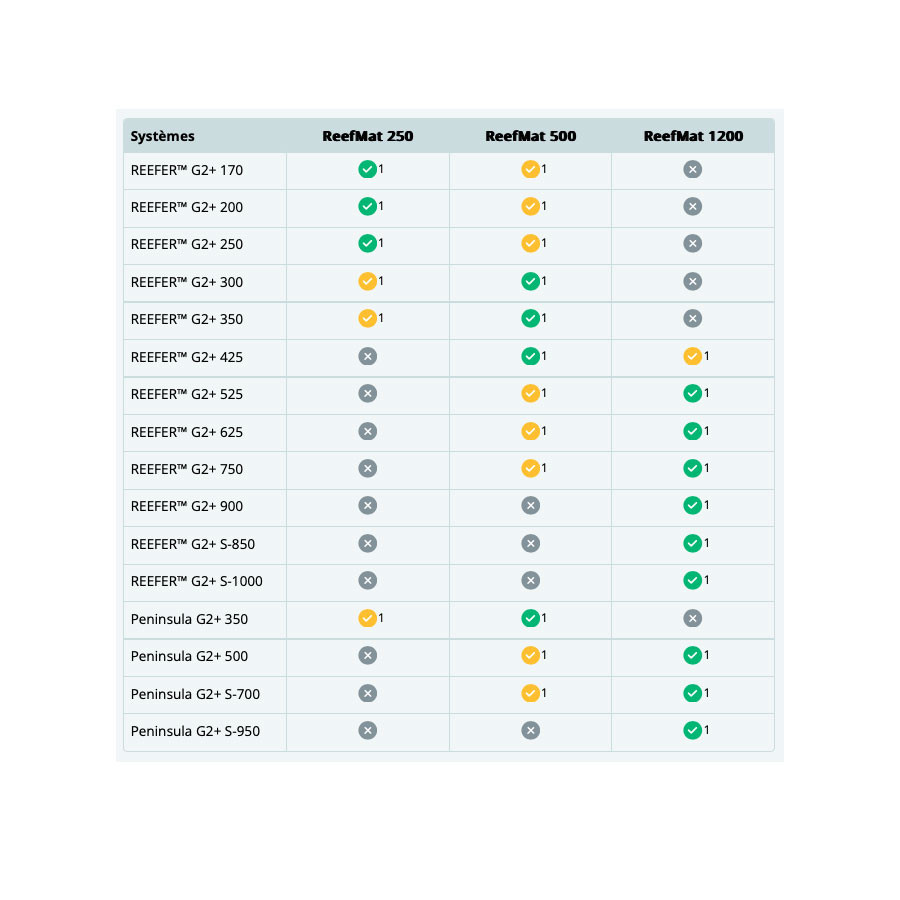The image size is (900, 900).
Task: Click green check for REEFER G2+ S-850 ReefMat 1200
Action: [x=693, y=544]
